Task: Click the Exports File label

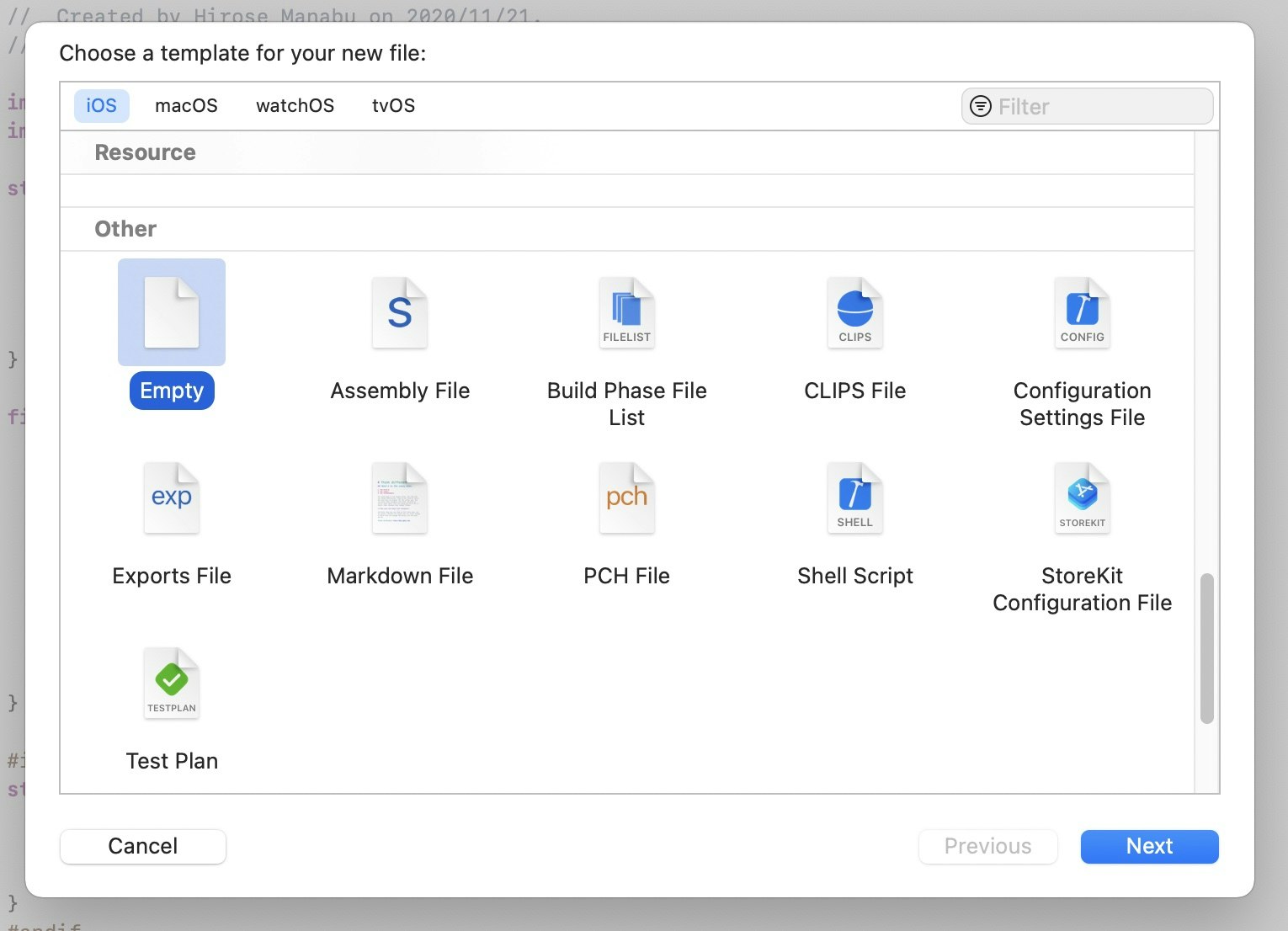Action: (172, 576)
